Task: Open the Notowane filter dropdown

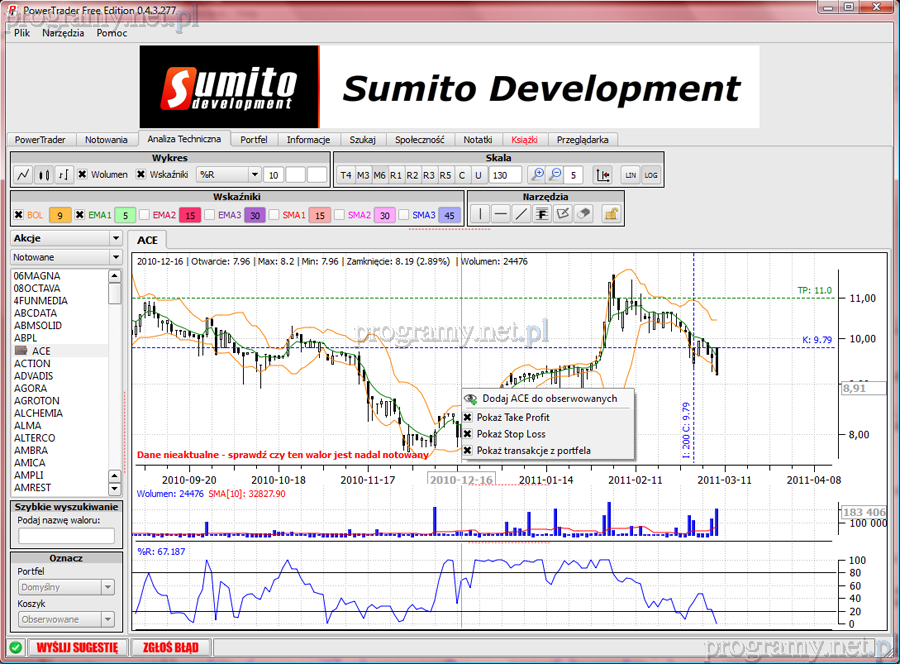Action: 116,257
